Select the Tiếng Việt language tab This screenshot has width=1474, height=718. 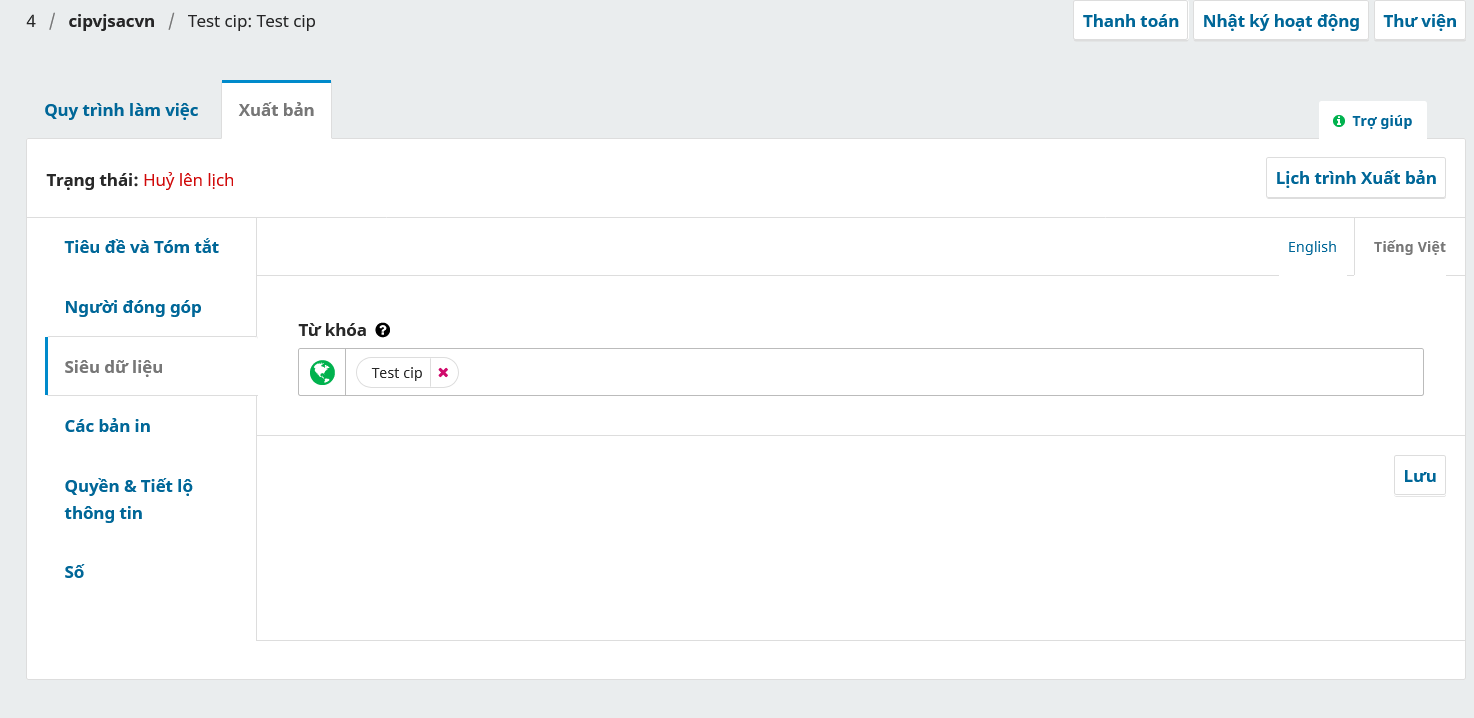click(1409, 247)
